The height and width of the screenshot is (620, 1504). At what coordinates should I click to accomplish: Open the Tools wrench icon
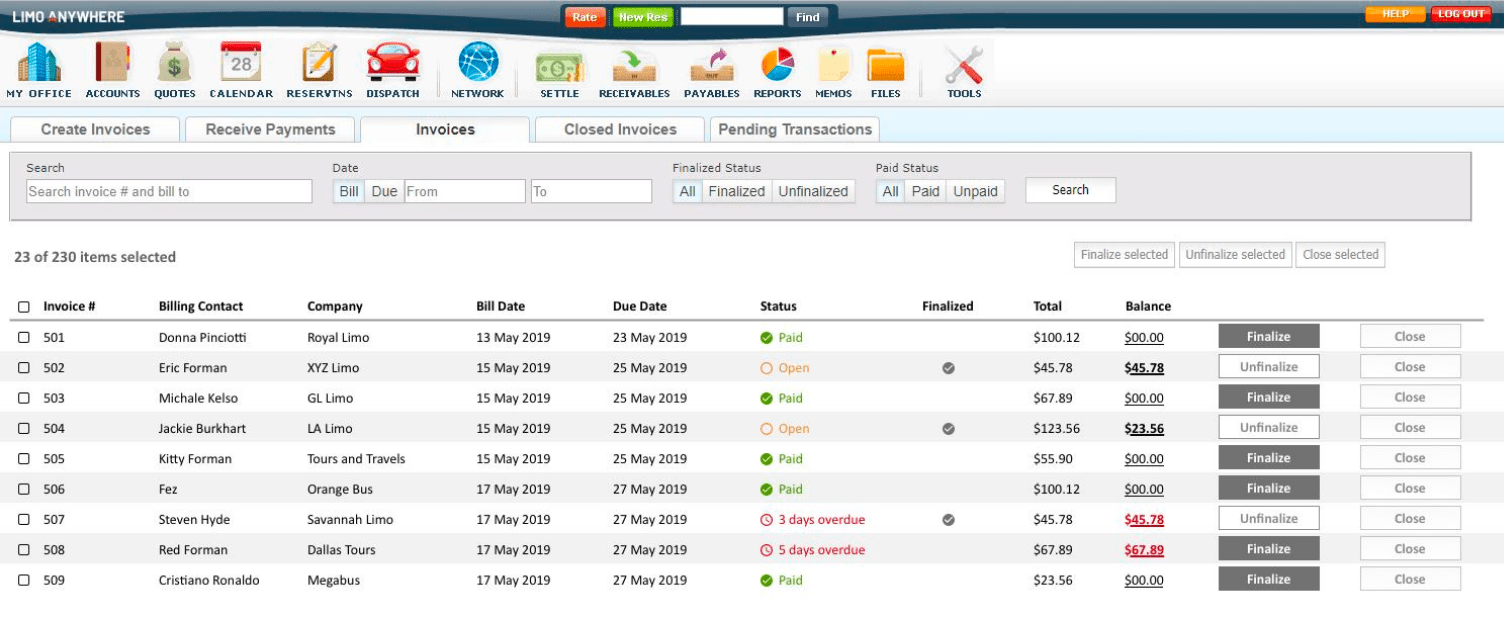pyautogui.click(x=964, y=64)
